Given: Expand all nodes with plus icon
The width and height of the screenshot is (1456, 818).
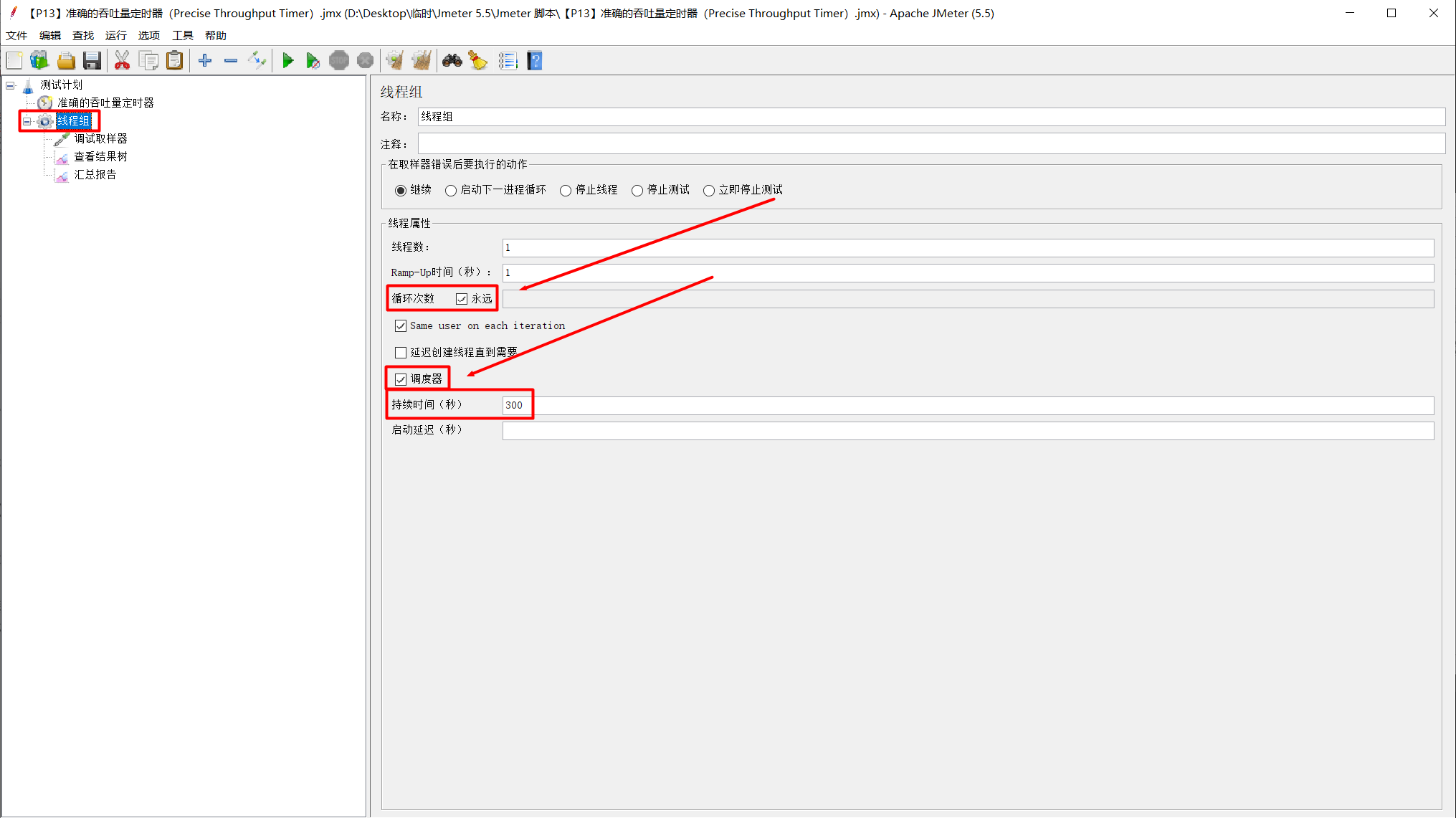Looking at the screenshot, I should [x=205, y=61].
